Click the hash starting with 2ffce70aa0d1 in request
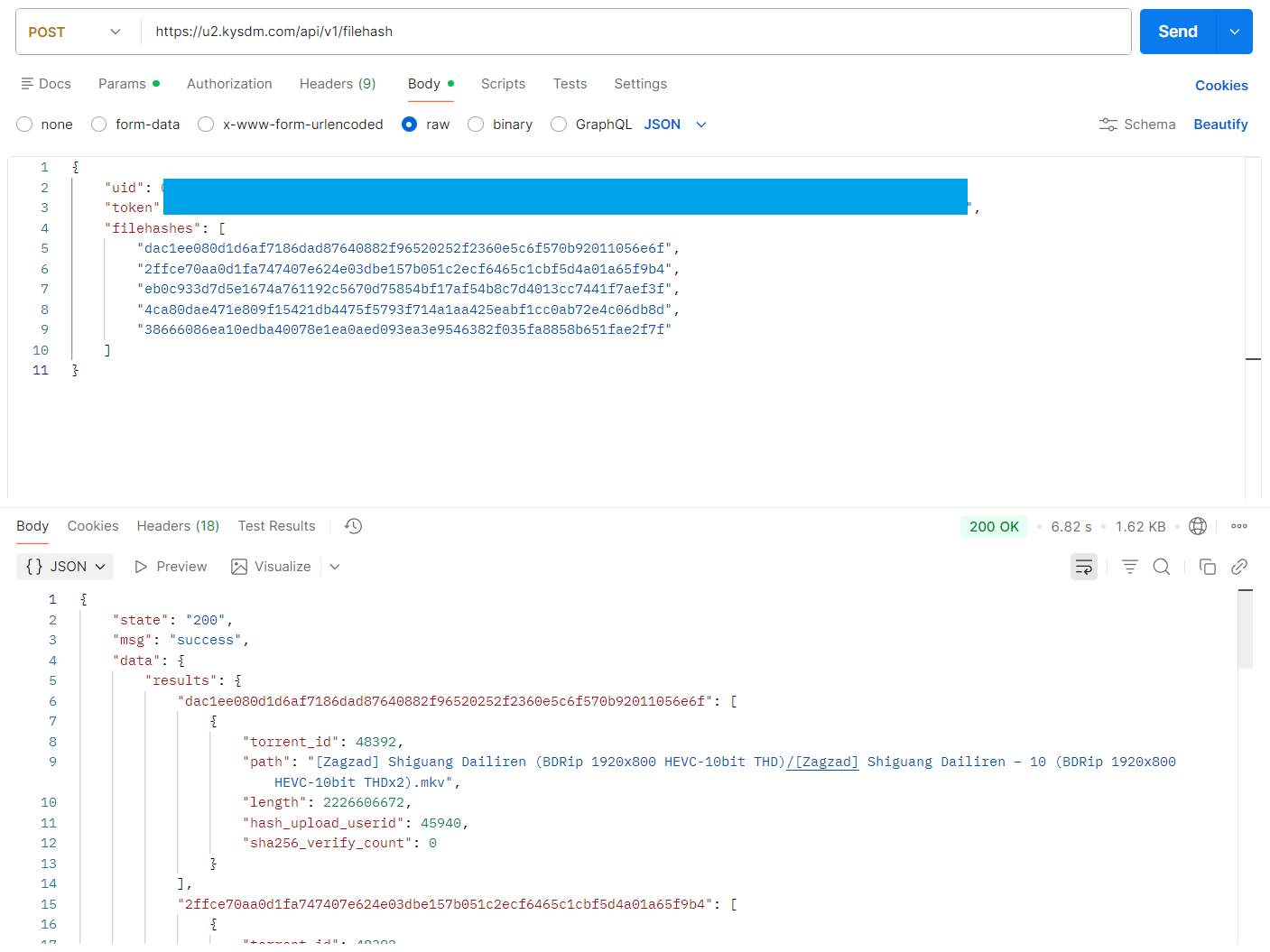The width and height of the screenshot is (1270, 952). point(404,269)
